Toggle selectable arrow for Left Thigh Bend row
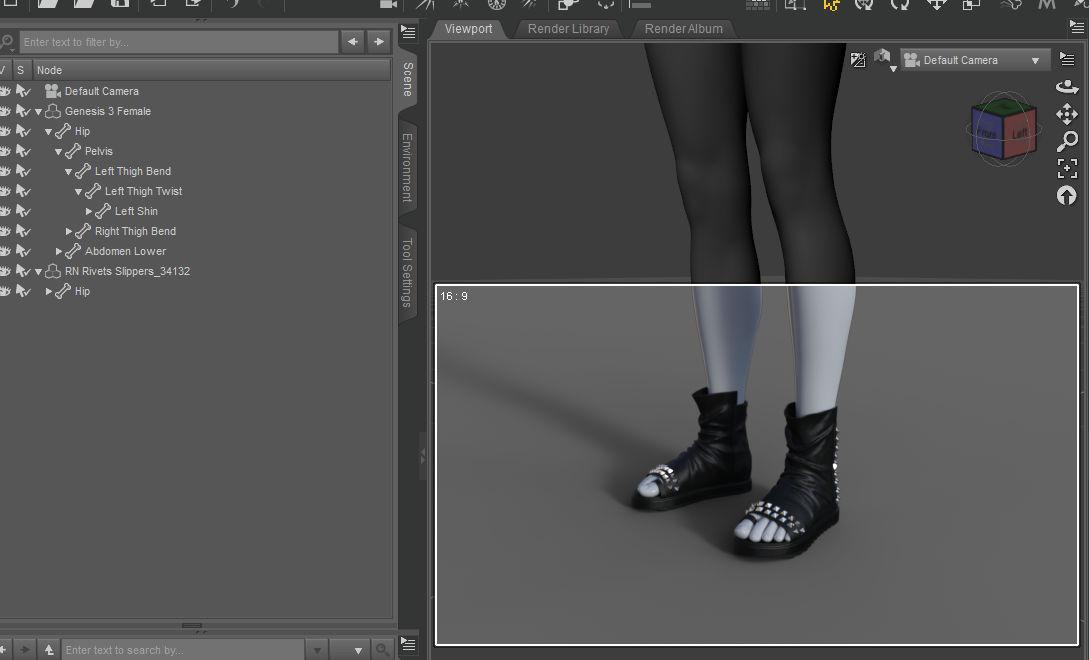 pos(23,171)
